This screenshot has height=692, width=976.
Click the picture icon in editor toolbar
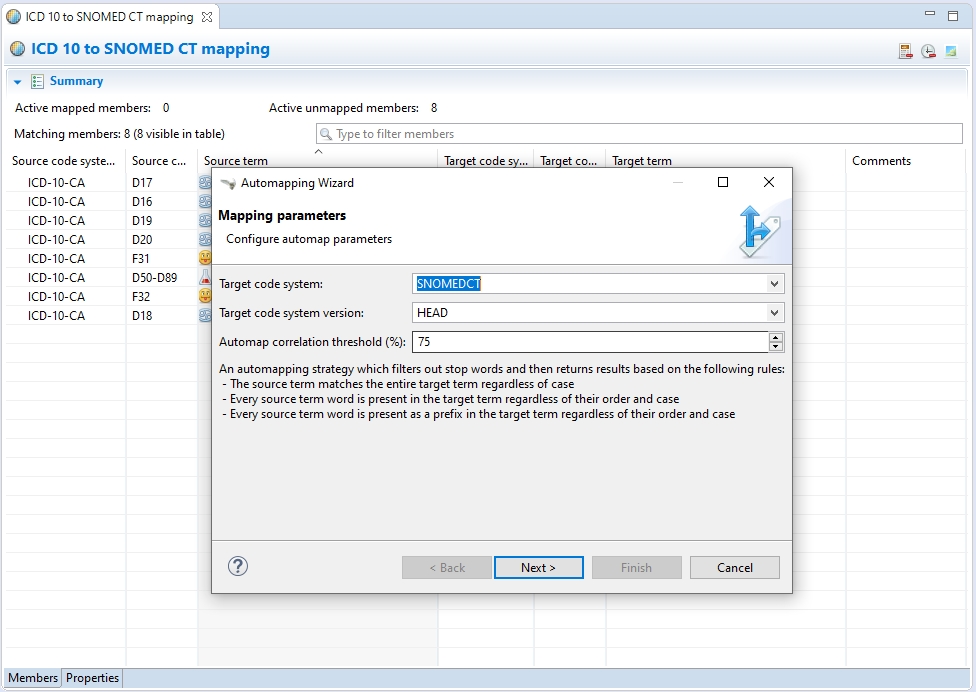pyautogui.click(x=951, y=51)
